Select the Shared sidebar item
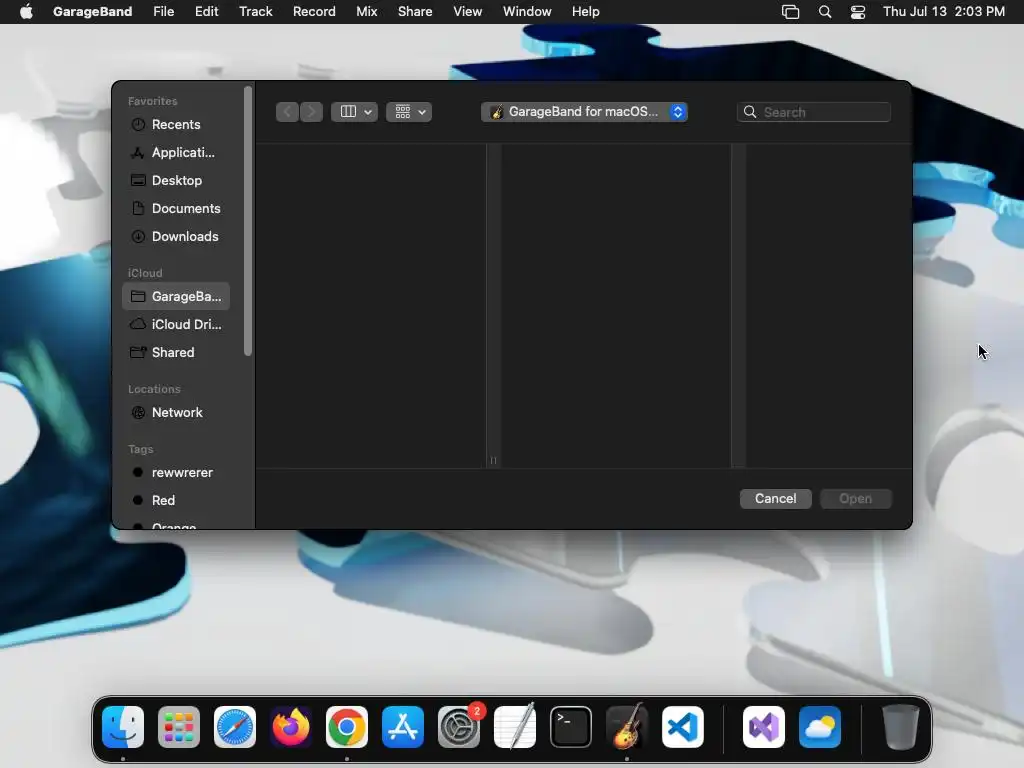The width and height of the screenshot is (1024, 768). (176, 353)
